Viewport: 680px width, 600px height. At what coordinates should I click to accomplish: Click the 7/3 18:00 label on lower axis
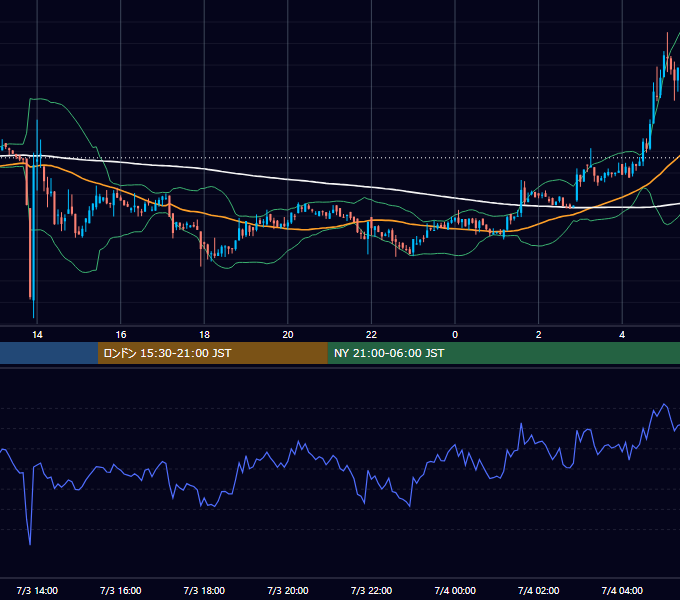(x=204, y=590)
